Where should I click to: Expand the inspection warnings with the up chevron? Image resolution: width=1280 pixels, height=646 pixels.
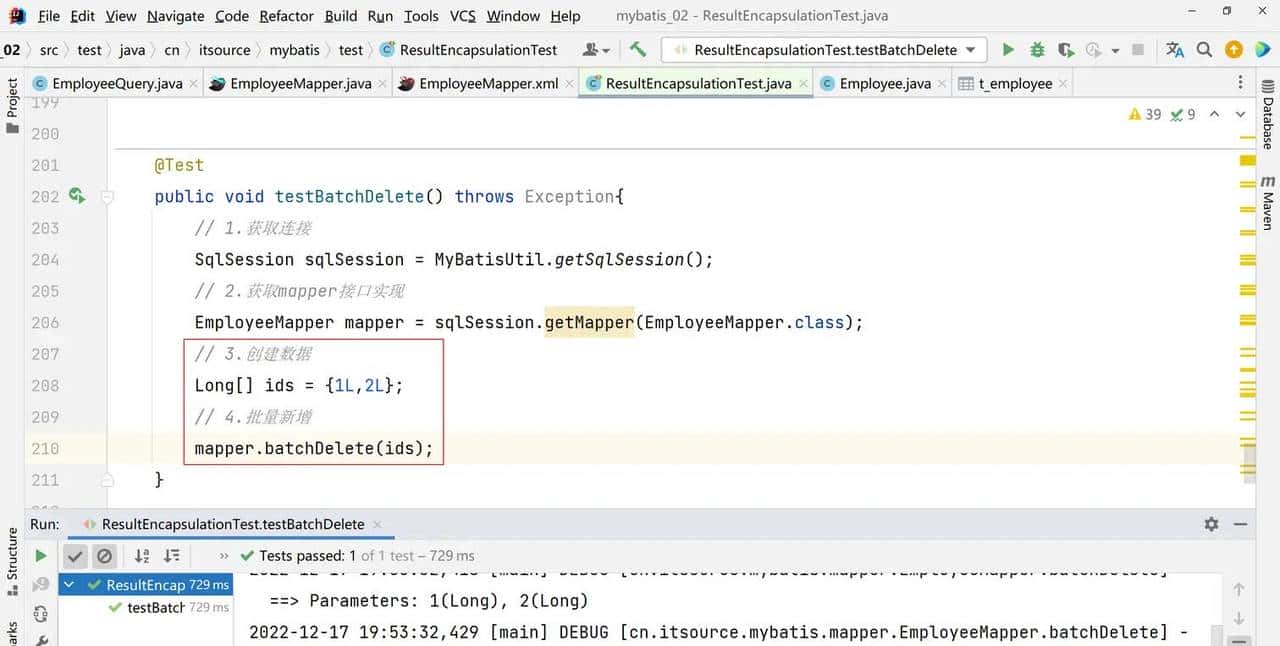[x=1214, y=114]
